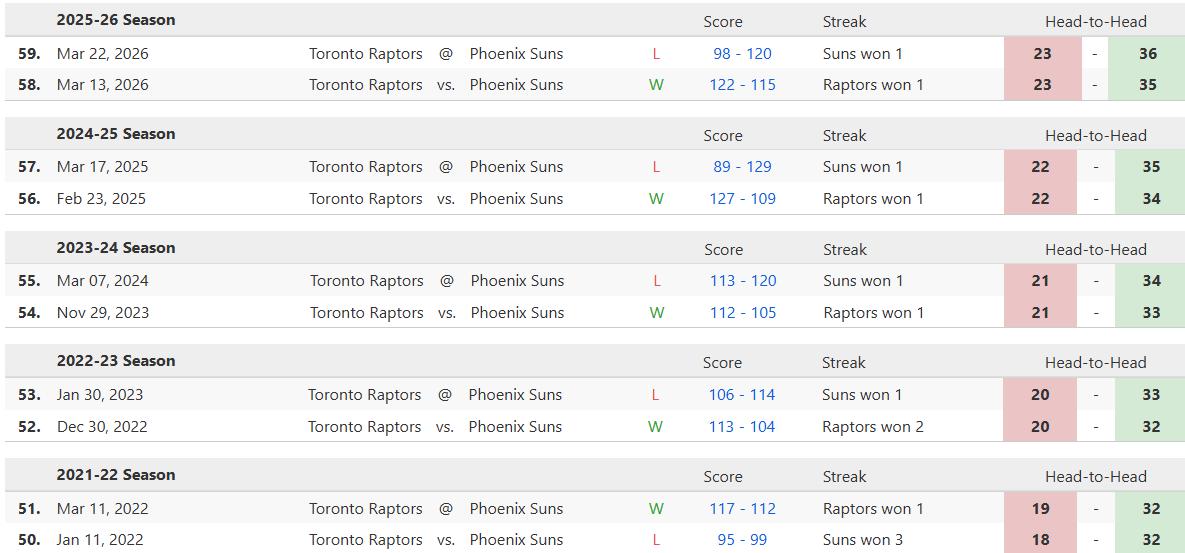The image size is (1185, 553).
Task: Click the Mar 22, 2026 game date
Action: click(102, 54)
